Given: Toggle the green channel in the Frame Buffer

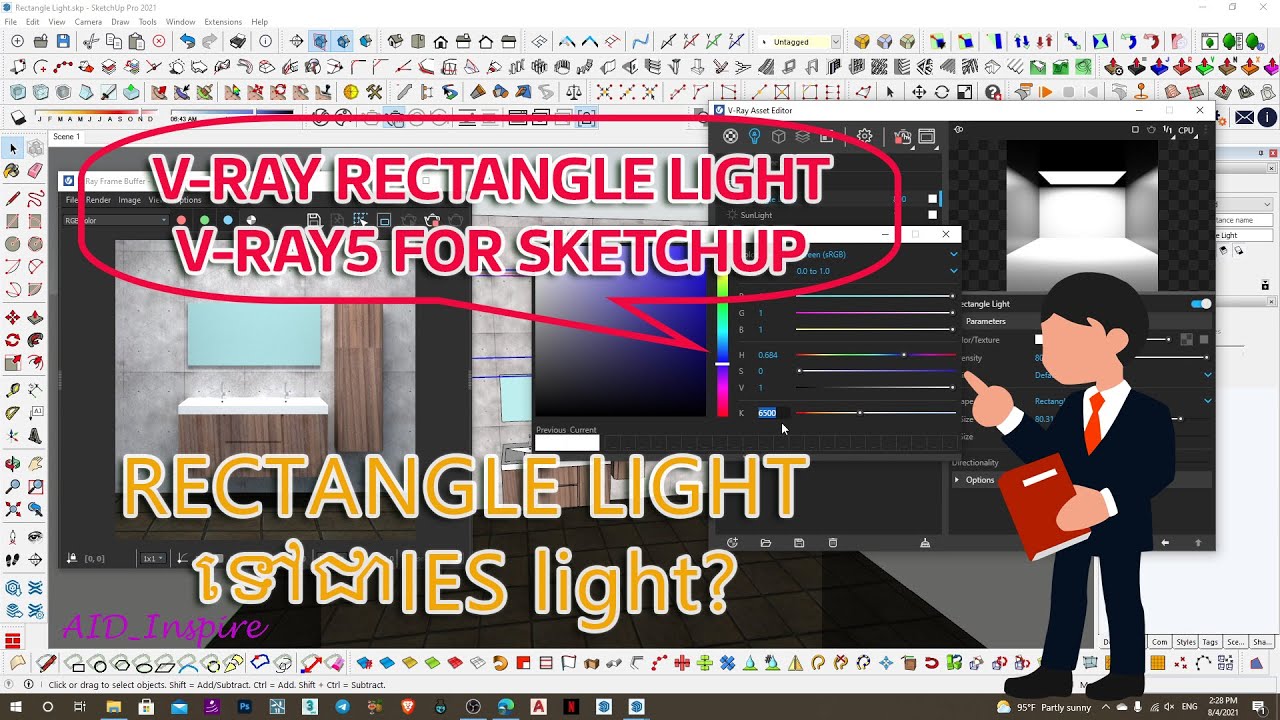Looking at the screenshot, I should click(204, 220).
